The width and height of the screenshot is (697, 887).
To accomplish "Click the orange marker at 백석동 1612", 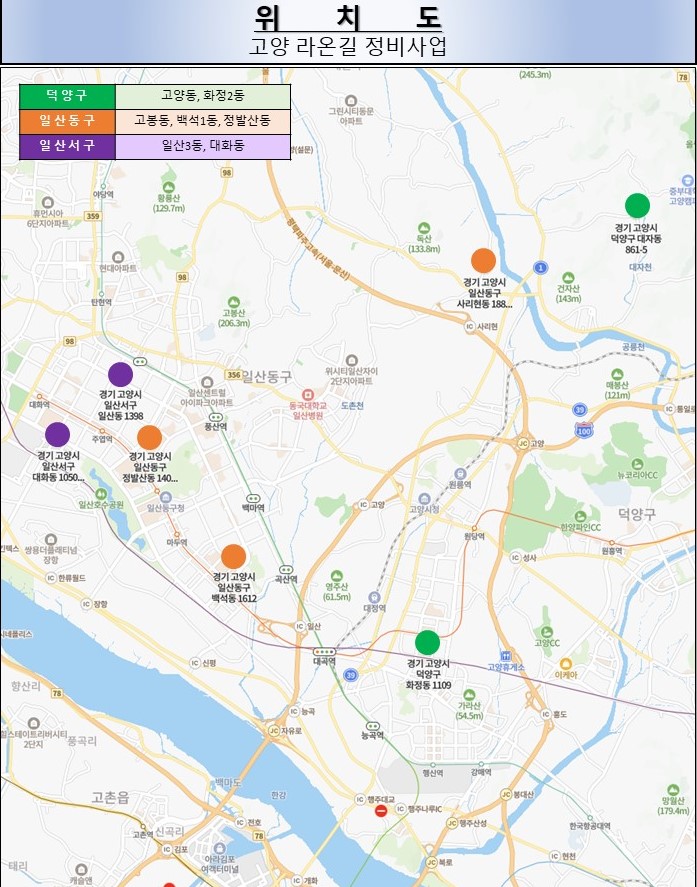I will coord(233,557).
